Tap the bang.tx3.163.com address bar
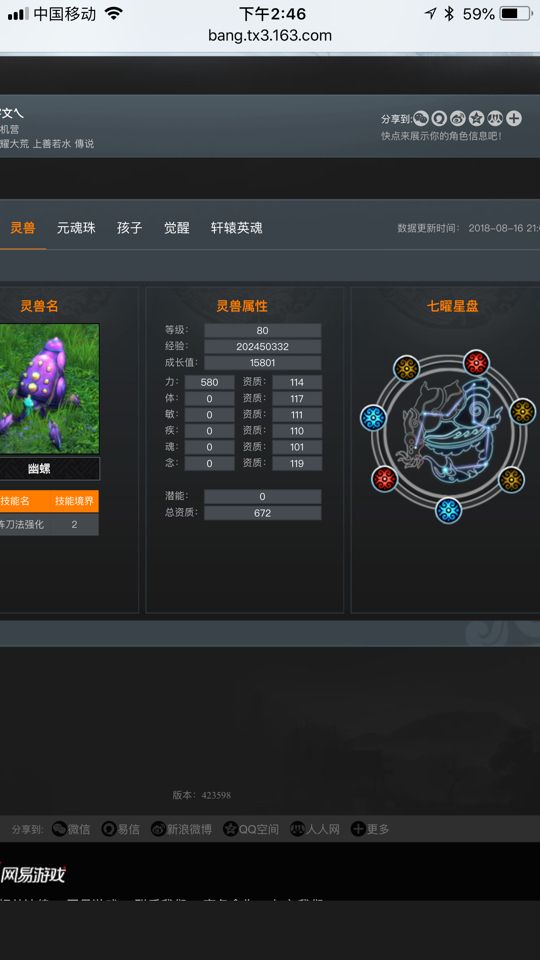The image size is (540, 960). coord(270,36)
